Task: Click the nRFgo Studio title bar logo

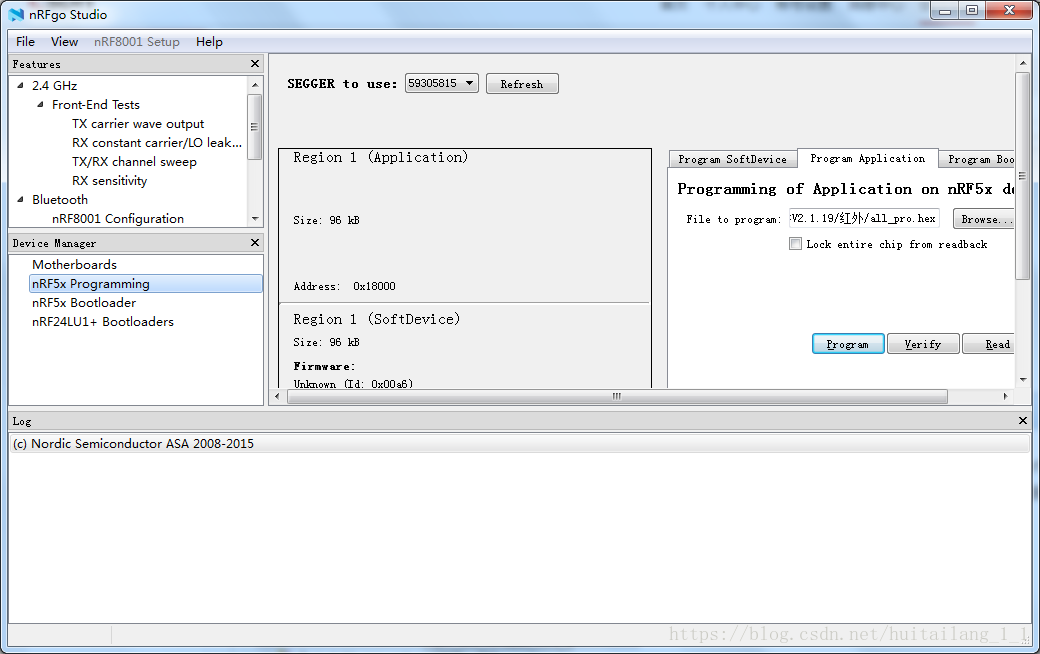Action: coord(16,15)
